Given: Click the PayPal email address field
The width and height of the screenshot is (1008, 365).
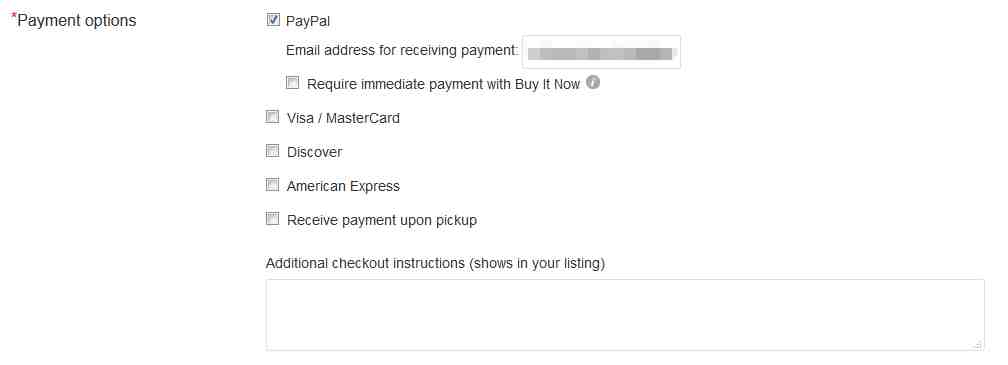Looking at the screenshot, I should tap(601, 52).
